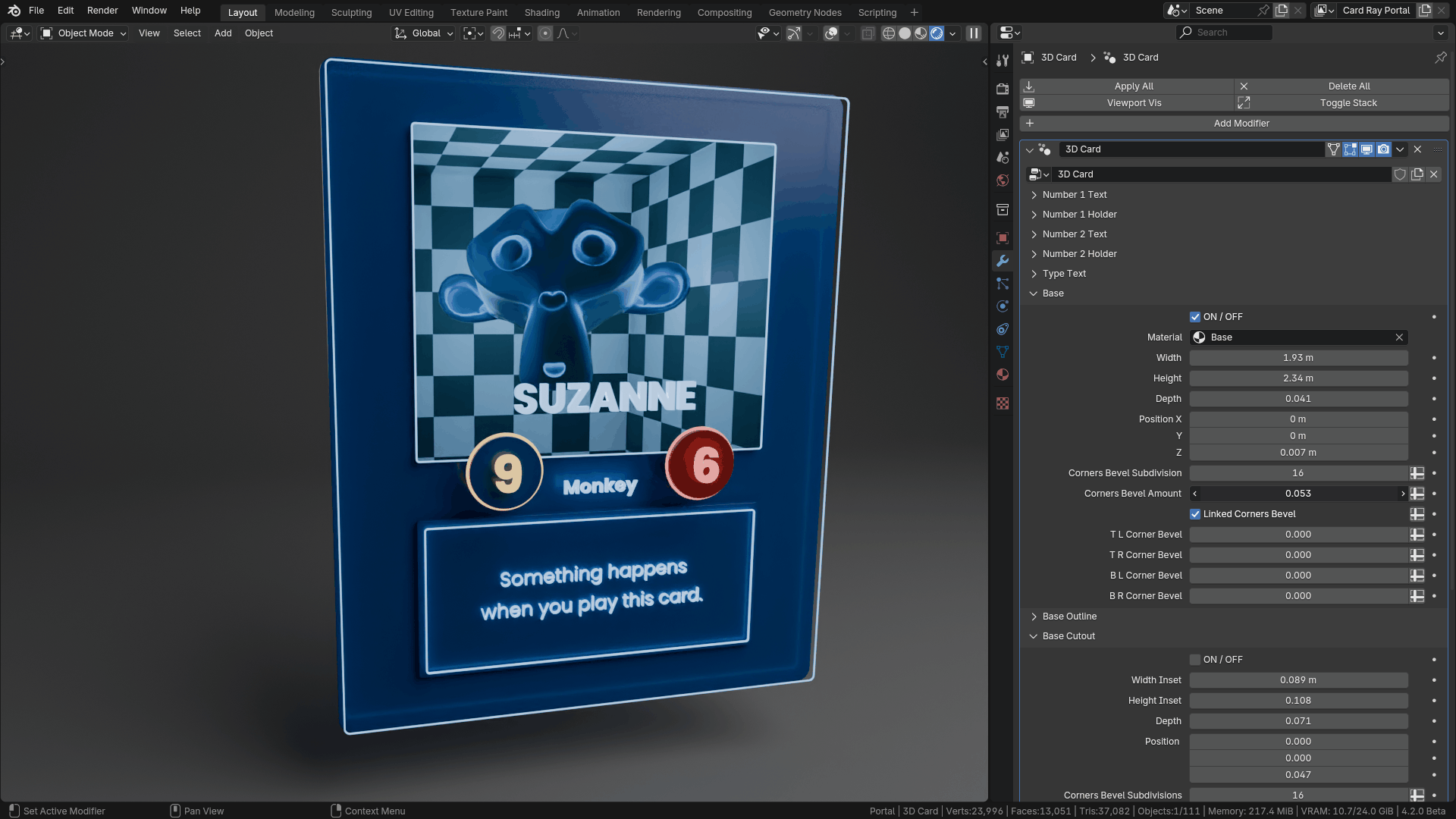This screenshot has width=1456, height=819.
Task: Switch viewport to solid shading mode
Action: pos(905,33)
